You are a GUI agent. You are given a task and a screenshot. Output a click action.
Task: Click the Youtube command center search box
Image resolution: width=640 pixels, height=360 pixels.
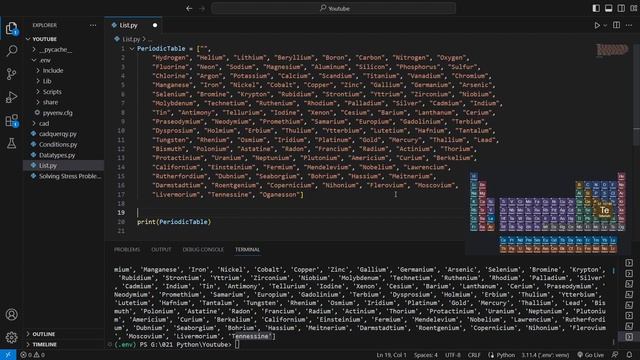pyautogui.click(x=333, y=8)
